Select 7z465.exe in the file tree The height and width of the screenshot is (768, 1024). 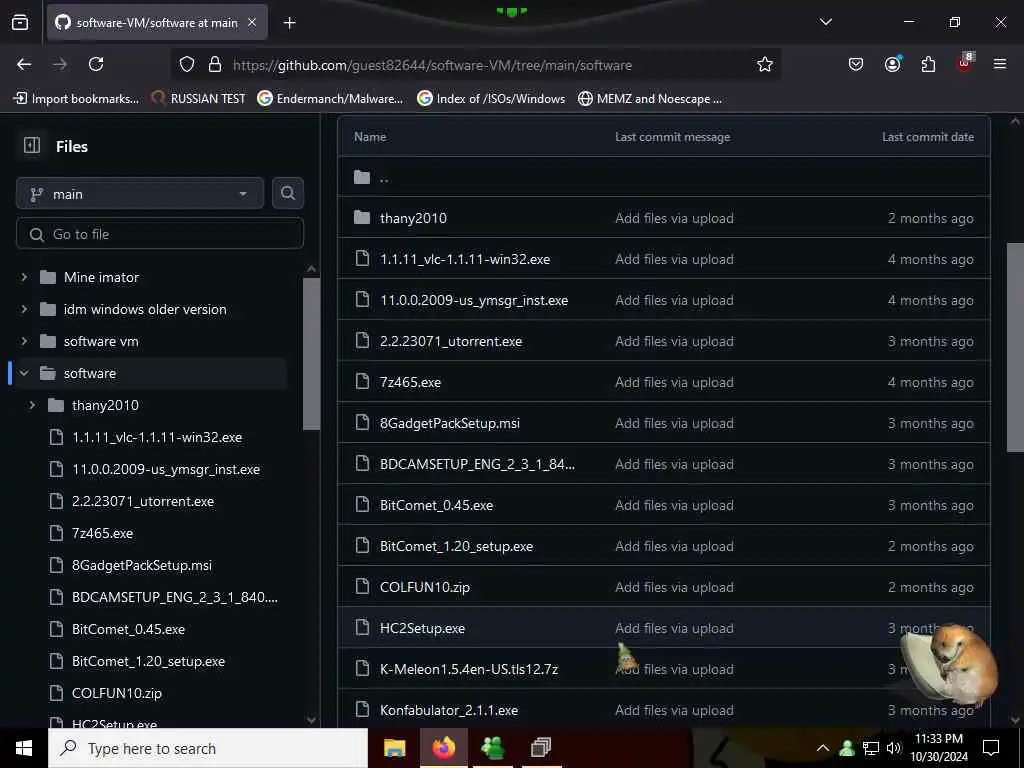103,533
